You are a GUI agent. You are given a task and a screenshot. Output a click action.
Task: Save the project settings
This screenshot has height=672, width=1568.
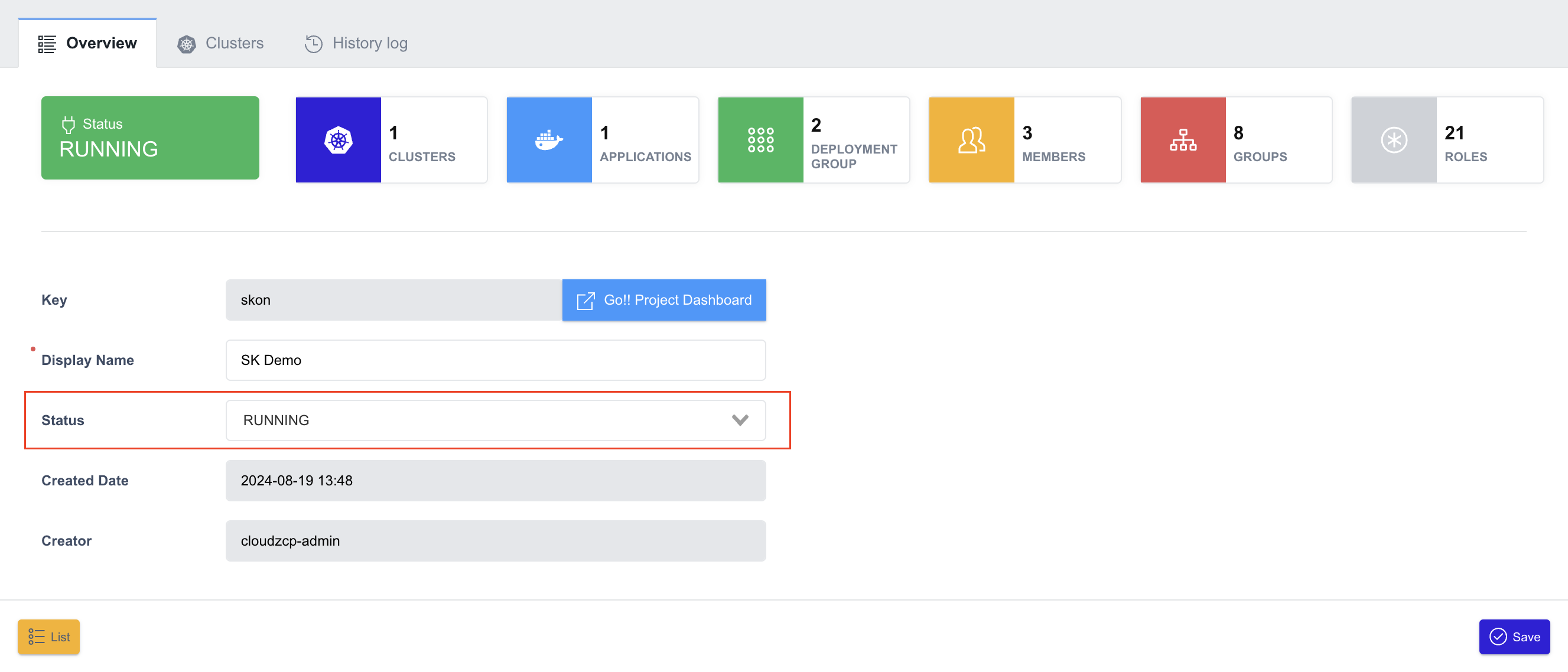pyautogui.click(x=1514, y=637)
